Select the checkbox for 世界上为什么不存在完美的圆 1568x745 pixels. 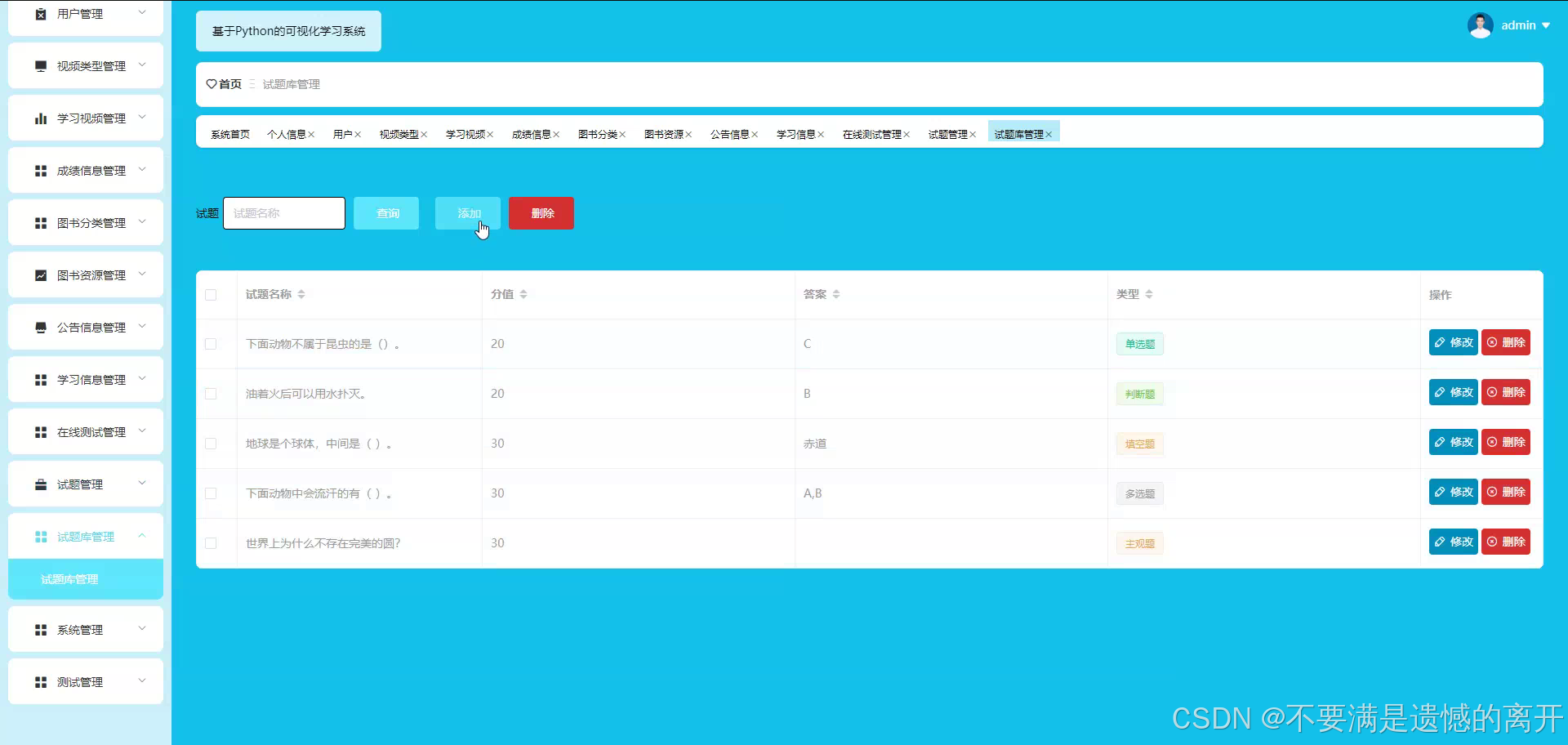click(212, 543)
